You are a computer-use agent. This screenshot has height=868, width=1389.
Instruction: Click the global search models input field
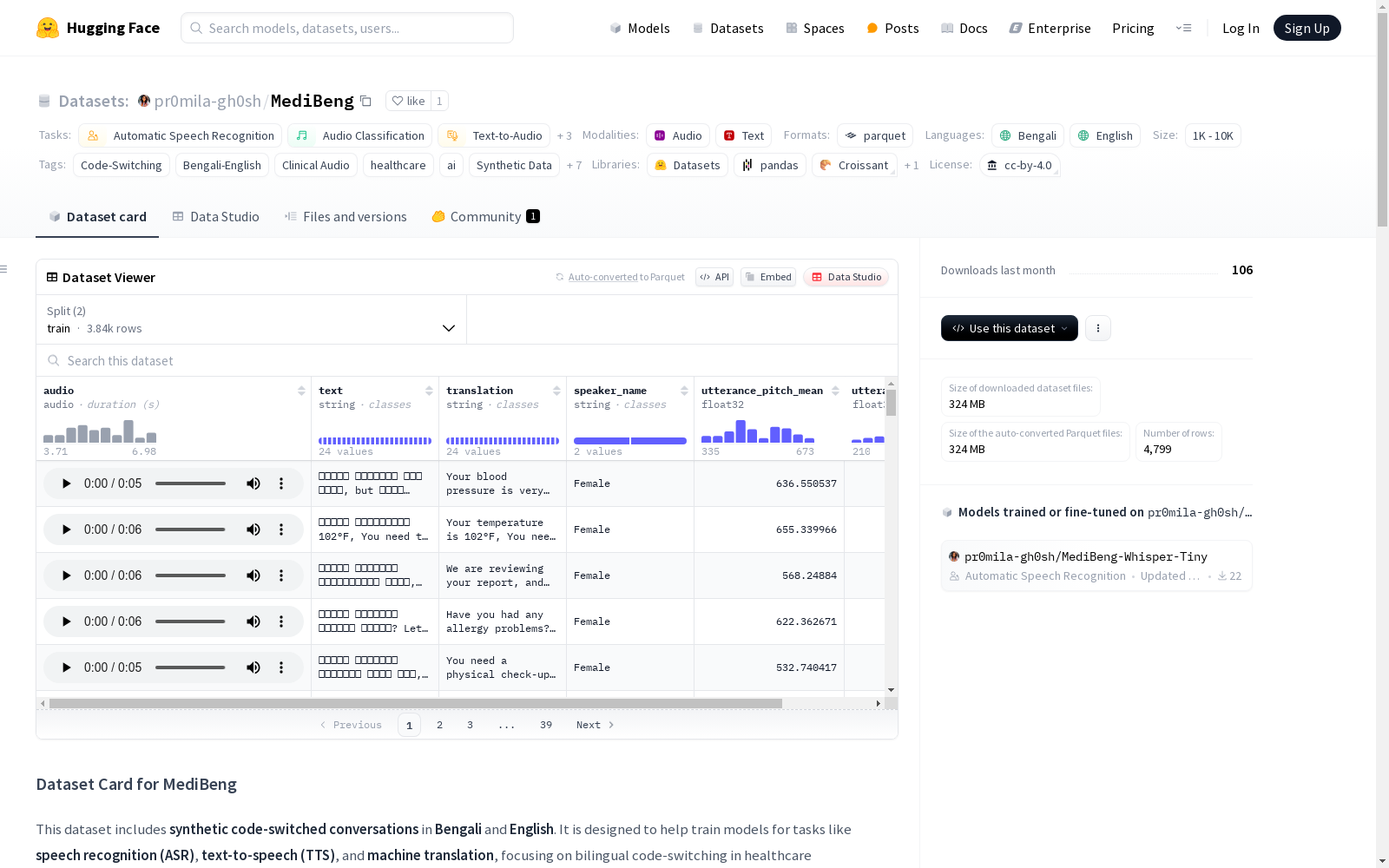point(347,28)
